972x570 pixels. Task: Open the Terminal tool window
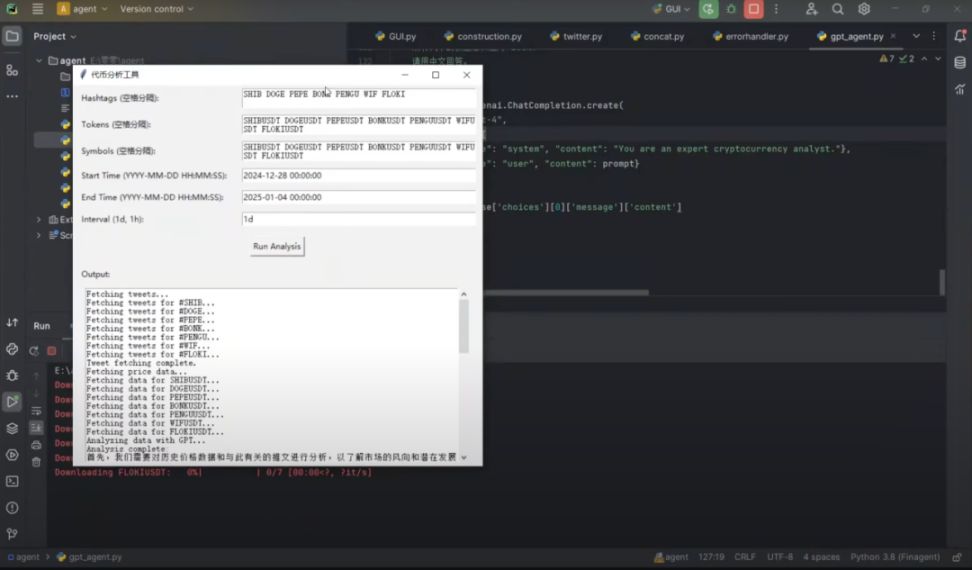(12, 480)
